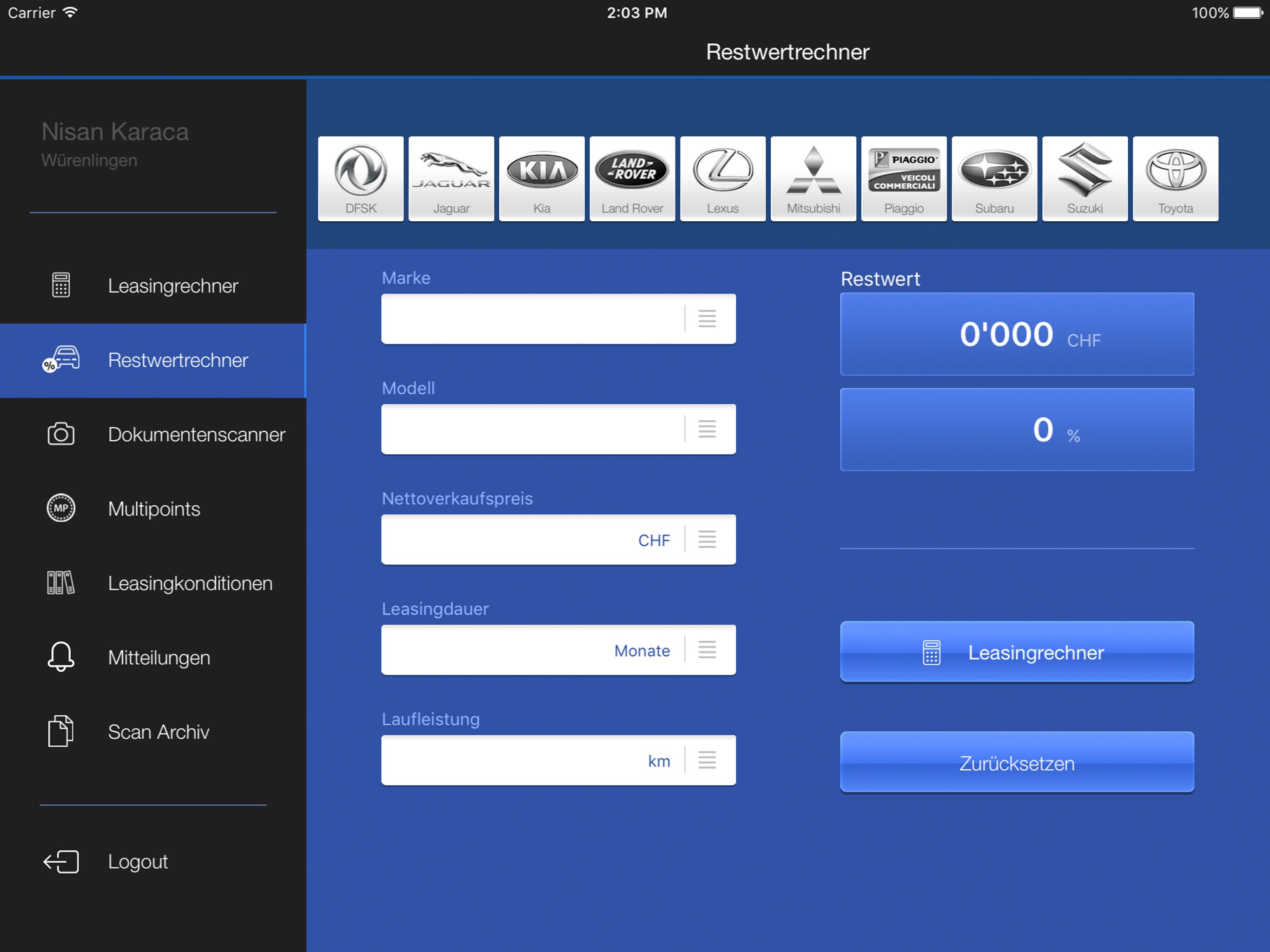Click the documents icon for Scan Archiv
Screen dimensions: 1270x952
(x=61, y=731)
